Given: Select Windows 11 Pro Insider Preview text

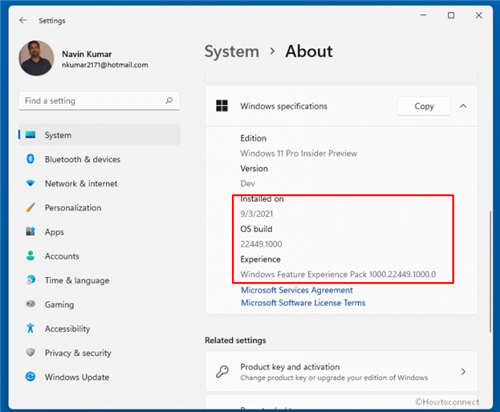Looking at the screenshot, I should [x=299, y=153].
